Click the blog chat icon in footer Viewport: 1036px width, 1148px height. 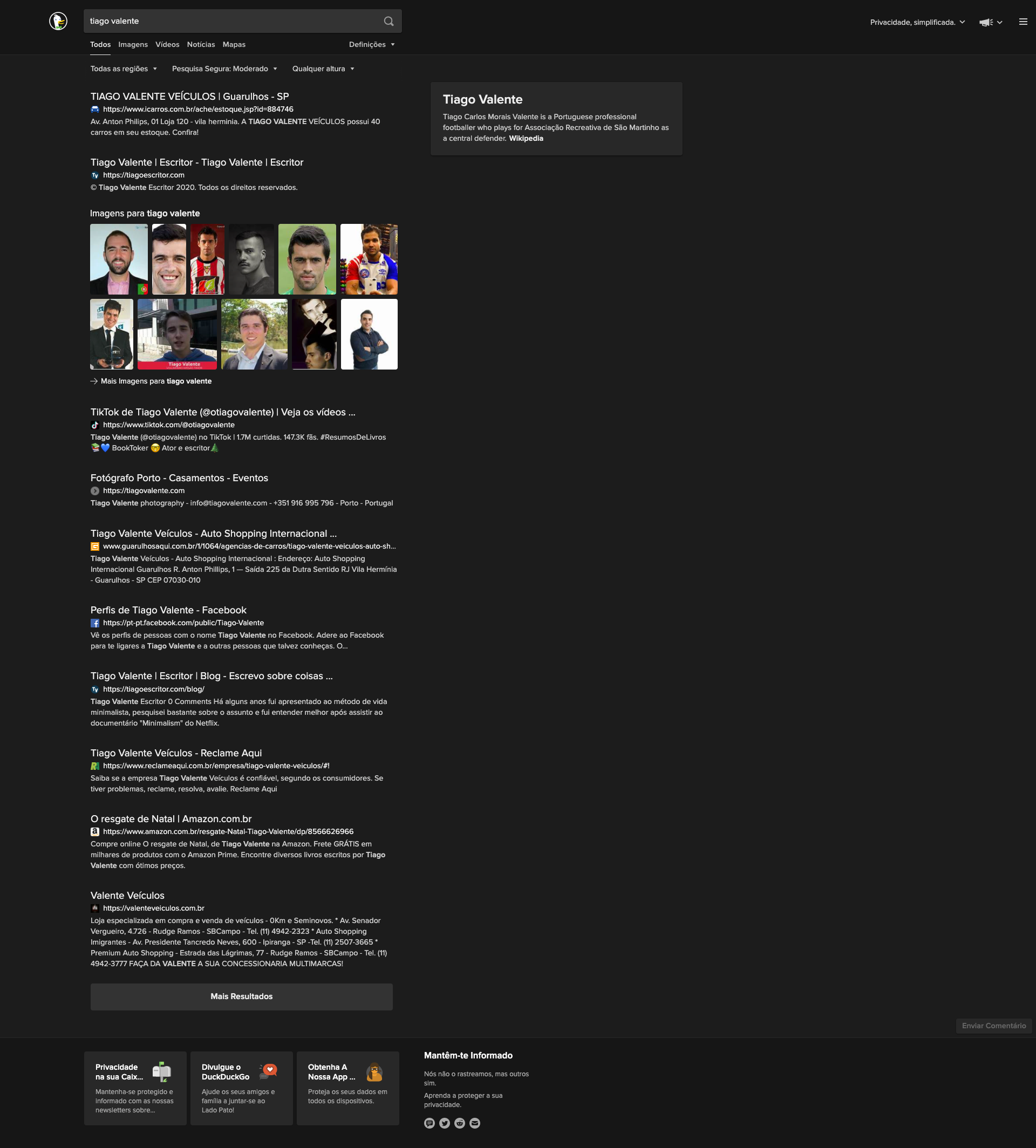click(430, 1123)
